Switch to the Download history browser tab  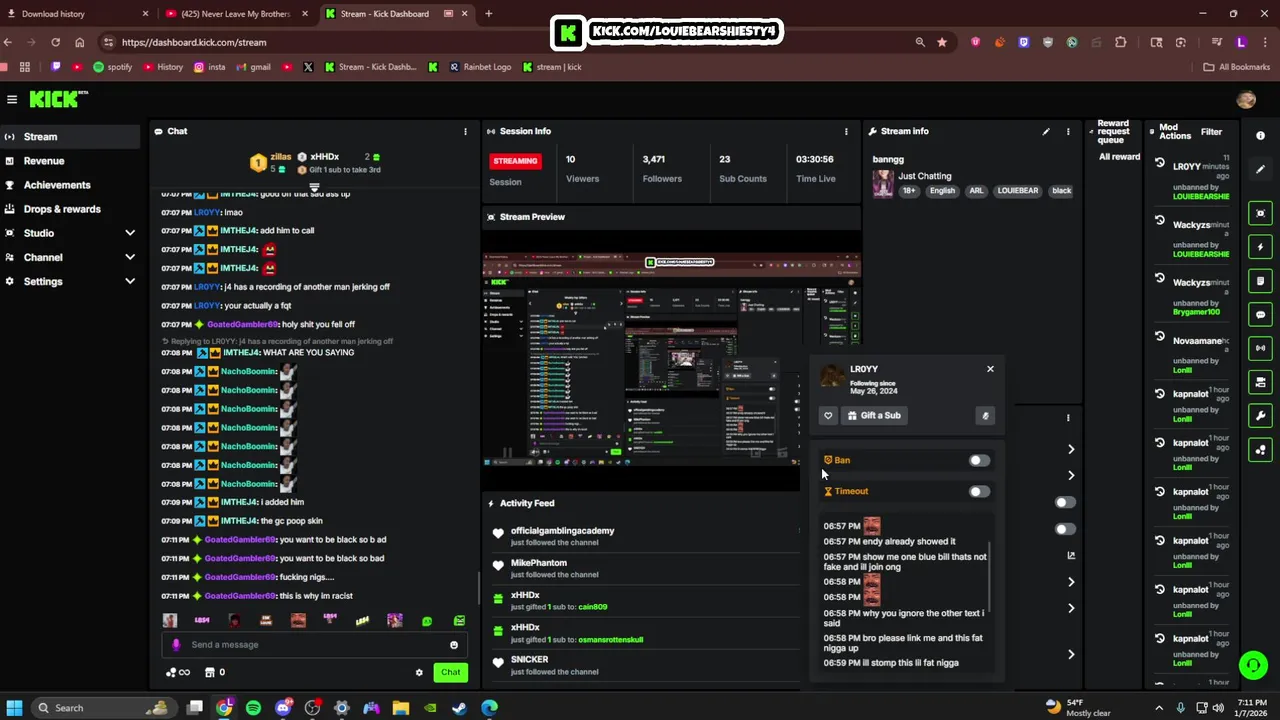pyautogui.click(x=78, y=14)
